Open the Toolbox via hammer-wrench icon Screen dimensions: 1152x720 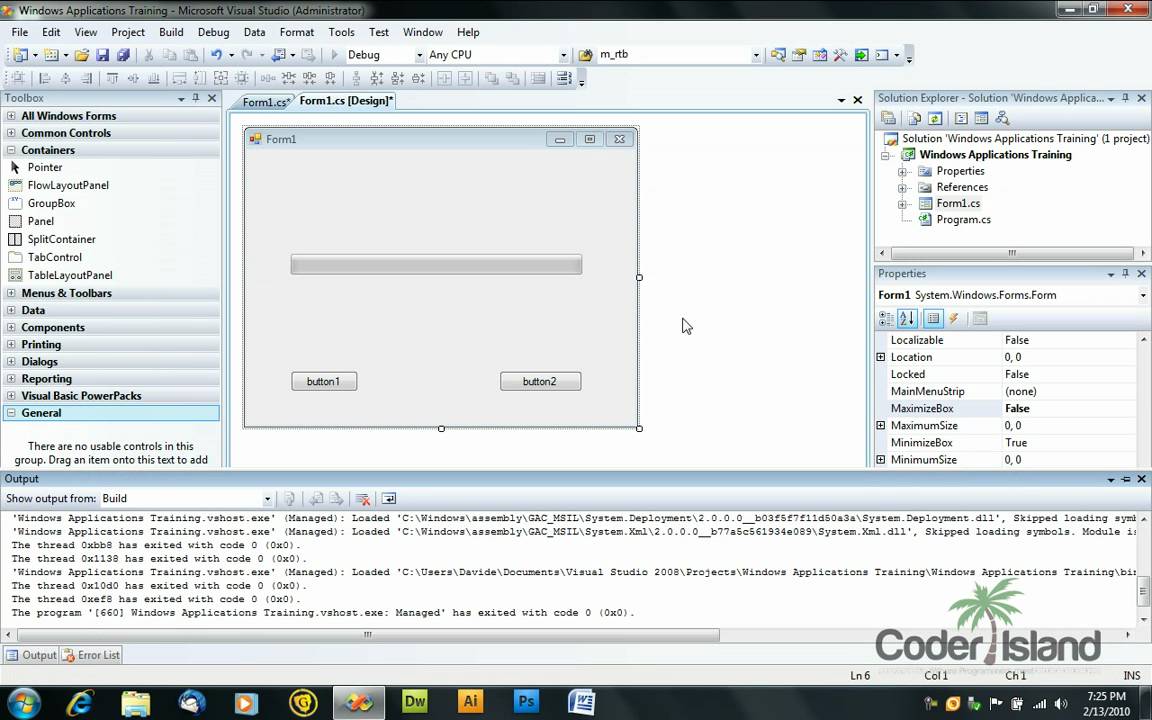tap(840, 55)
